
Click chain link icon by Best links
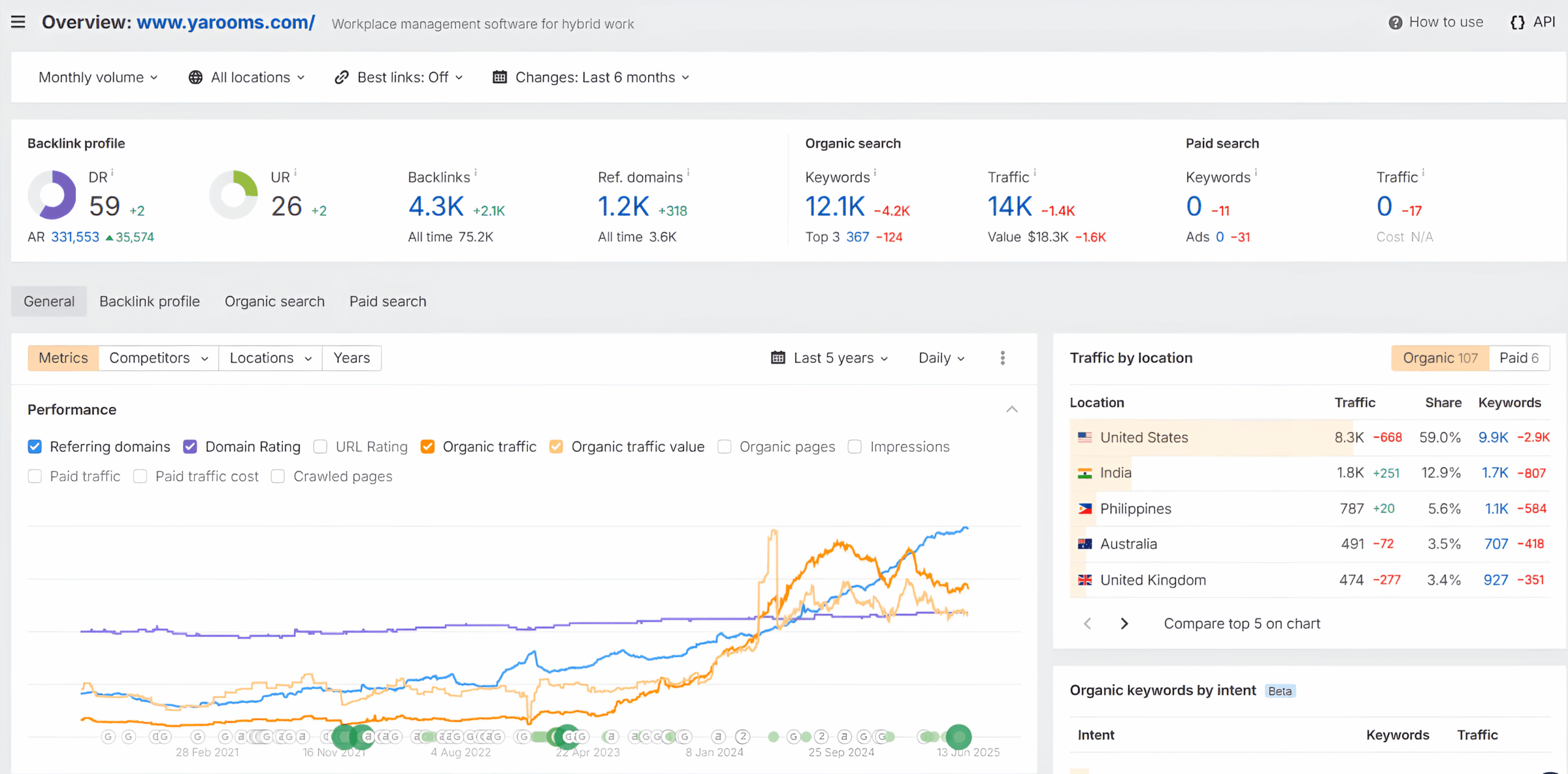(x=342, y=77)
